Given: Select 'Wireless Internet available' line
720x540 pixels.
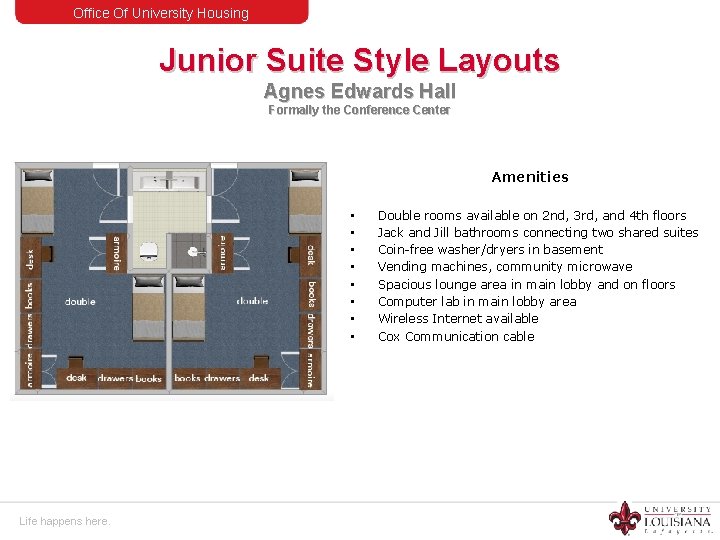Looking at the screenshot, I should coord(458,318).
